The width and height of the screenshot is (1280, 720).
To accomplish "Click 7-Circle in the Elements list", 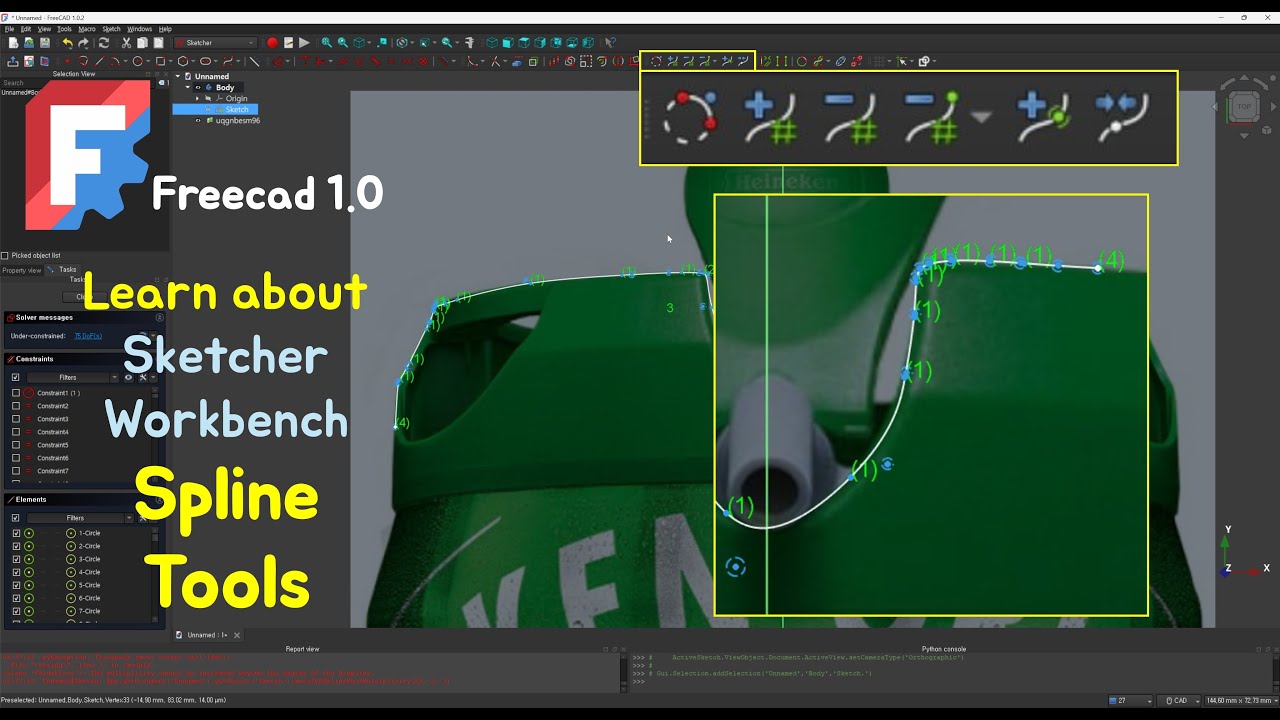I will pos(89,611).
